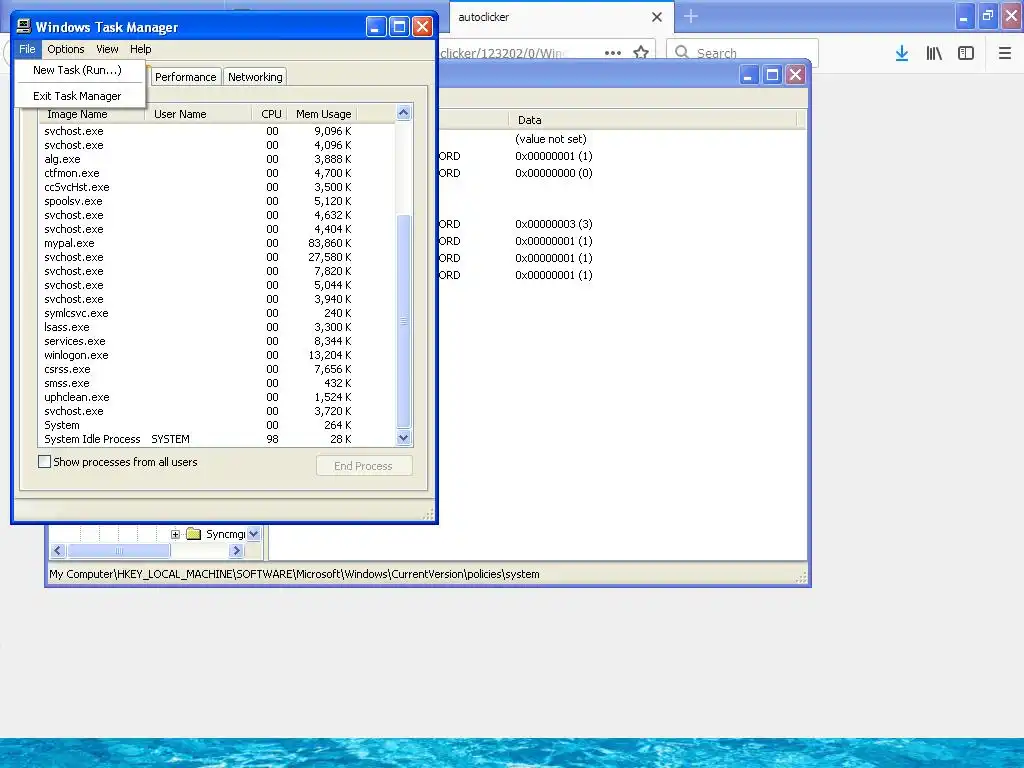Screen dimensions: 1024x768
Task: Toggle Show processes from all users
Action: pos(44,462)
